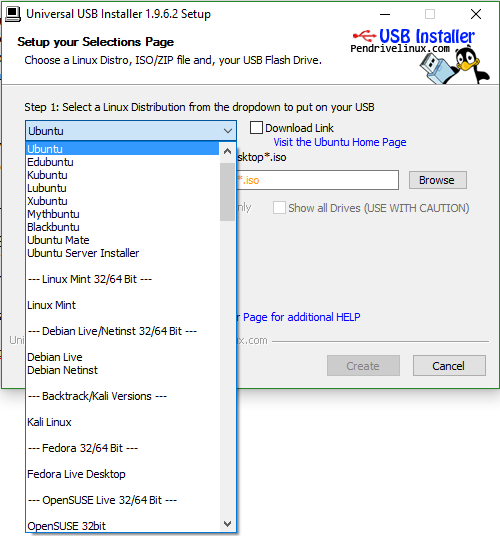This screenshot has height=536, width=500.
Task: Click the Debian Live/Netinst 32/64 Bit header row
Action: (x=122, y=331)
